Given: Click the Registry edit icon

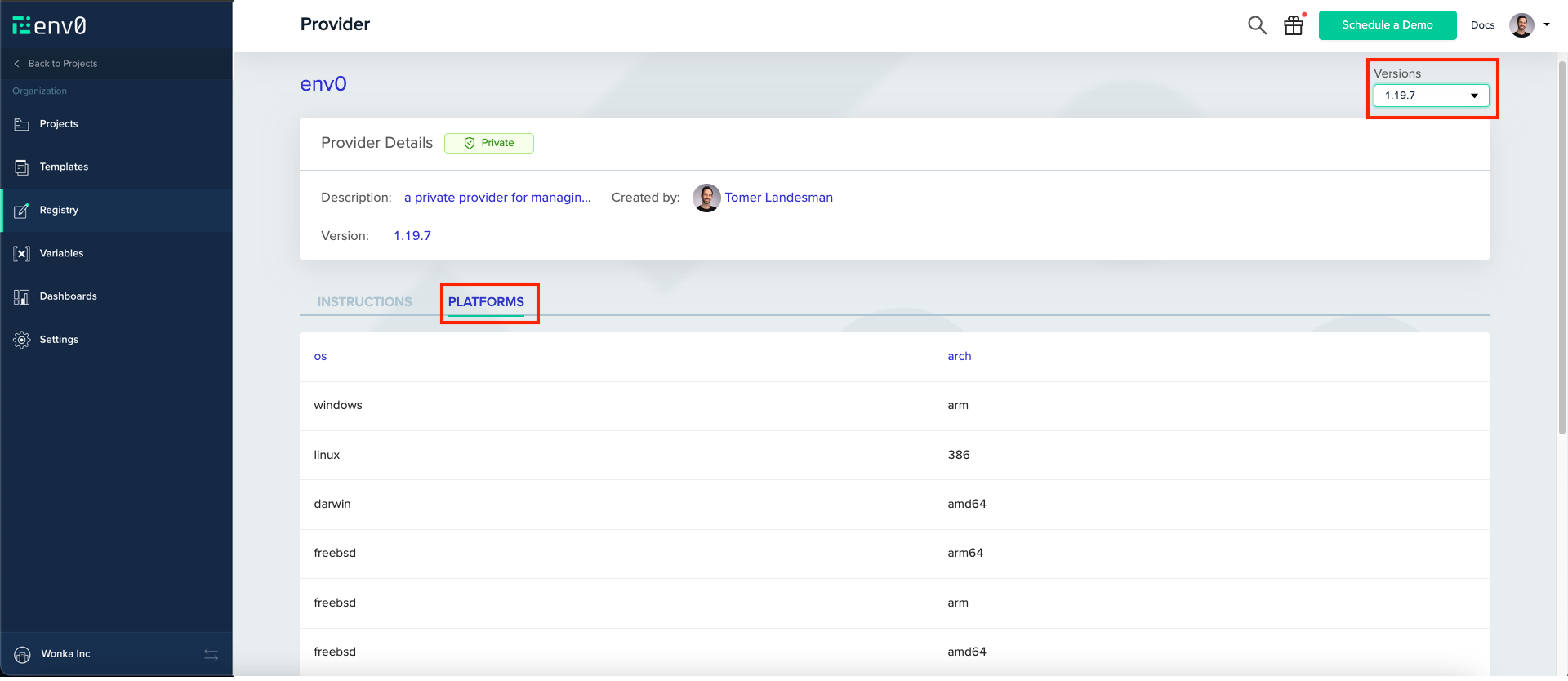Looking at the screenshot, I should [x=22, y=211].
